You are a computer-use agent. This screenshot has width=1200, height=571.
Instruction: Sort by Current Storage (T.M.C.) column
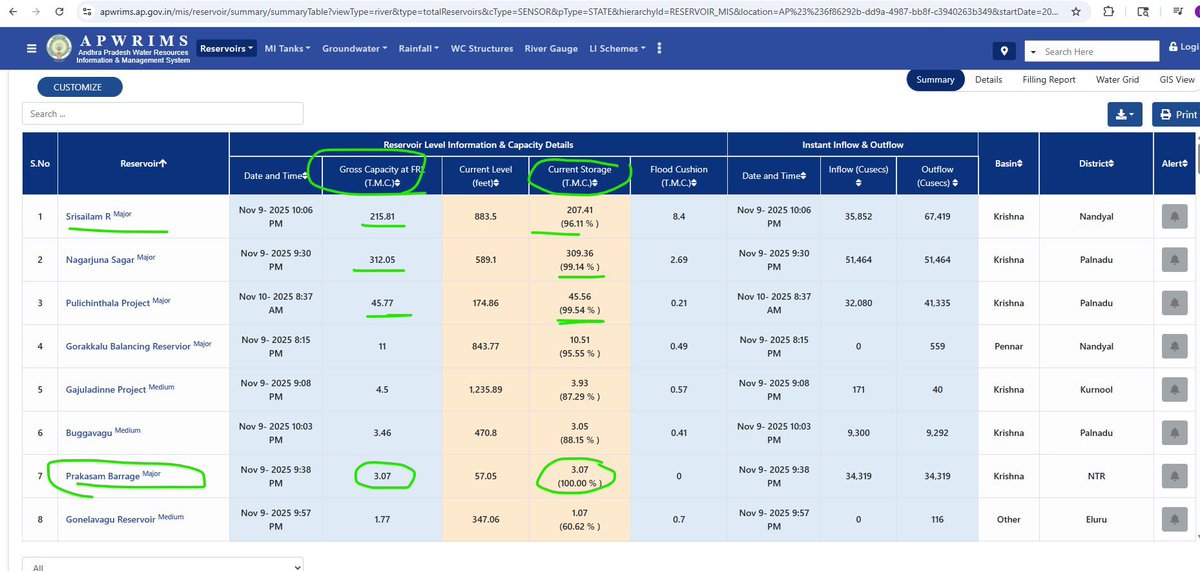pyautogui.click(x=580, y=176)
